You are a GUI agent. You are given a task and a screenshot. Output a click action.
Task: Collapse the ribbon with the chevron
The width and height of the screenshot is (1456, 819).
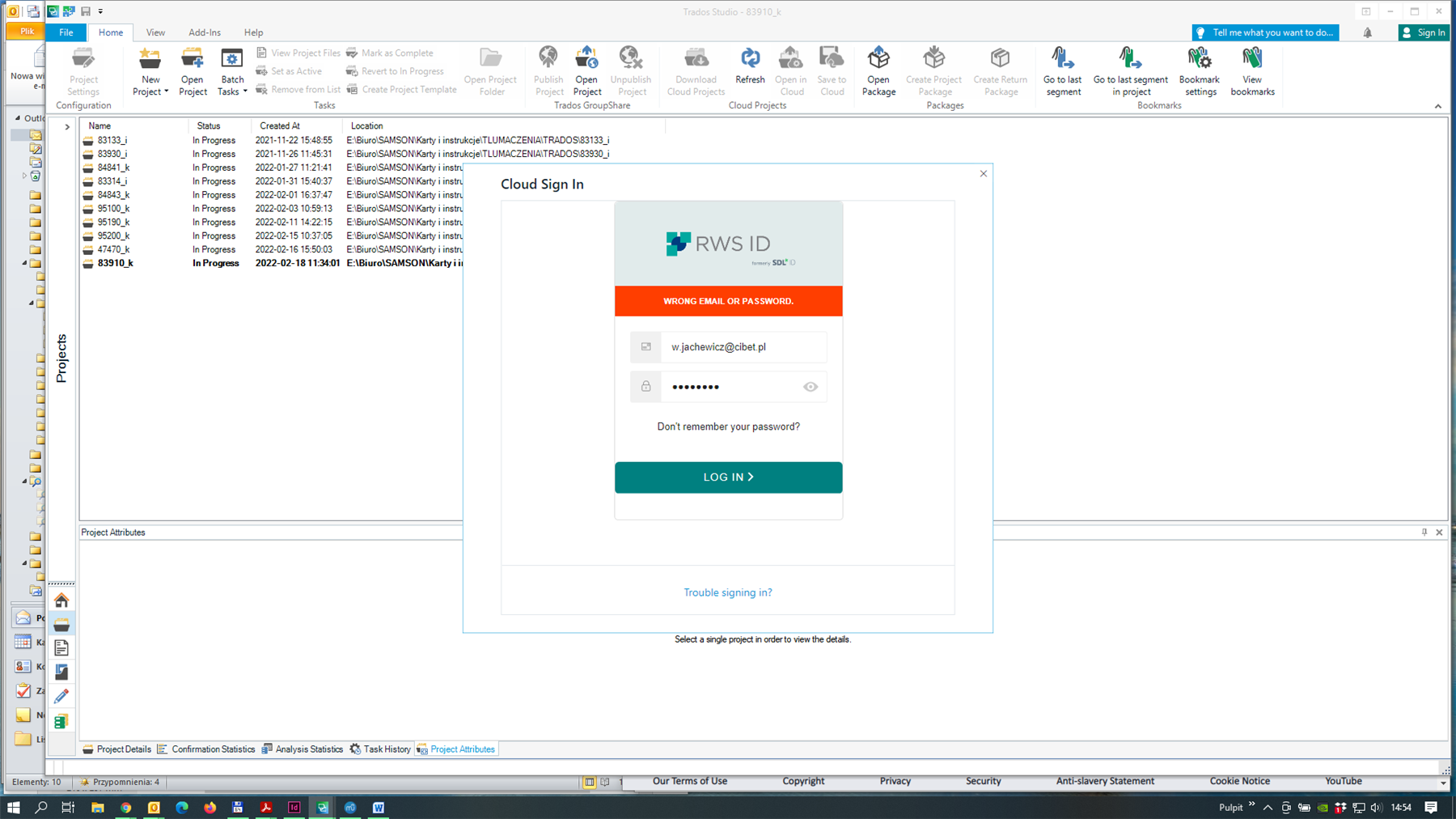click(x=1438, y=106)
